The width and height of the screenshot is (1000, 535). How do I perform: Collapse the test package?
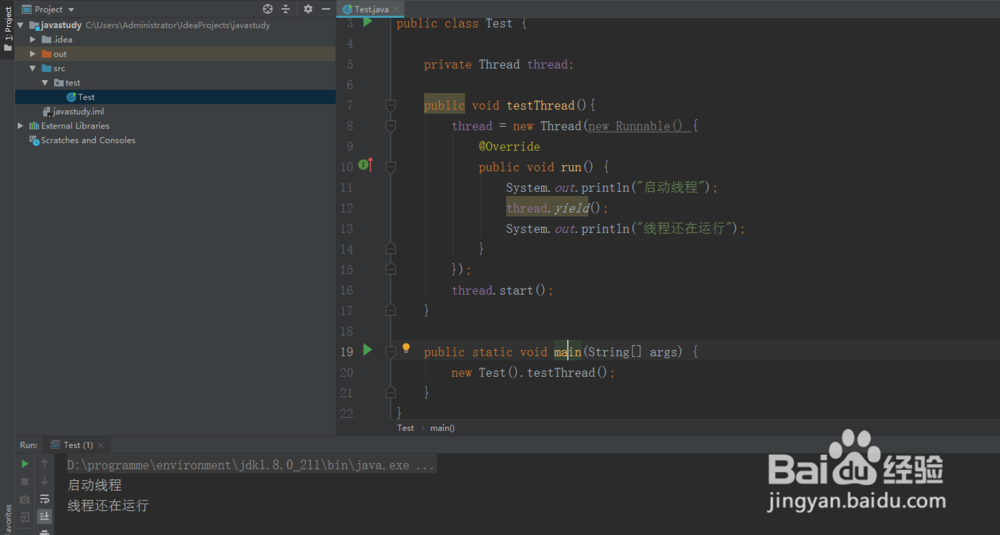[x=45, y=82]
